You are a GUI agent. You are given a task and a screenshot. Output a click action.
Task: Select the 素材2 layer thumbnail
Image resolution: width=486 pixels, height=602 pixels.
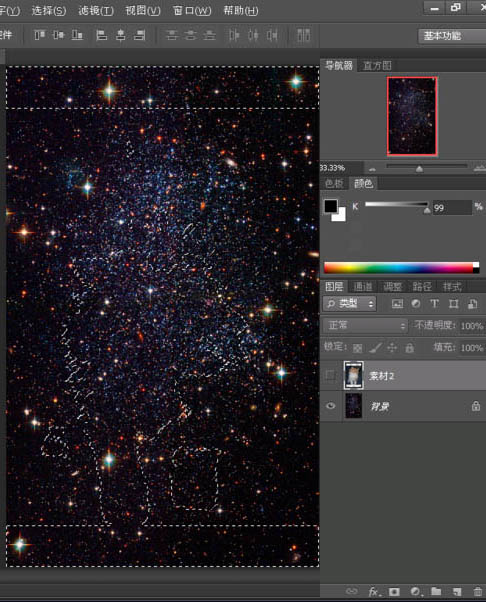click(354, 375)
